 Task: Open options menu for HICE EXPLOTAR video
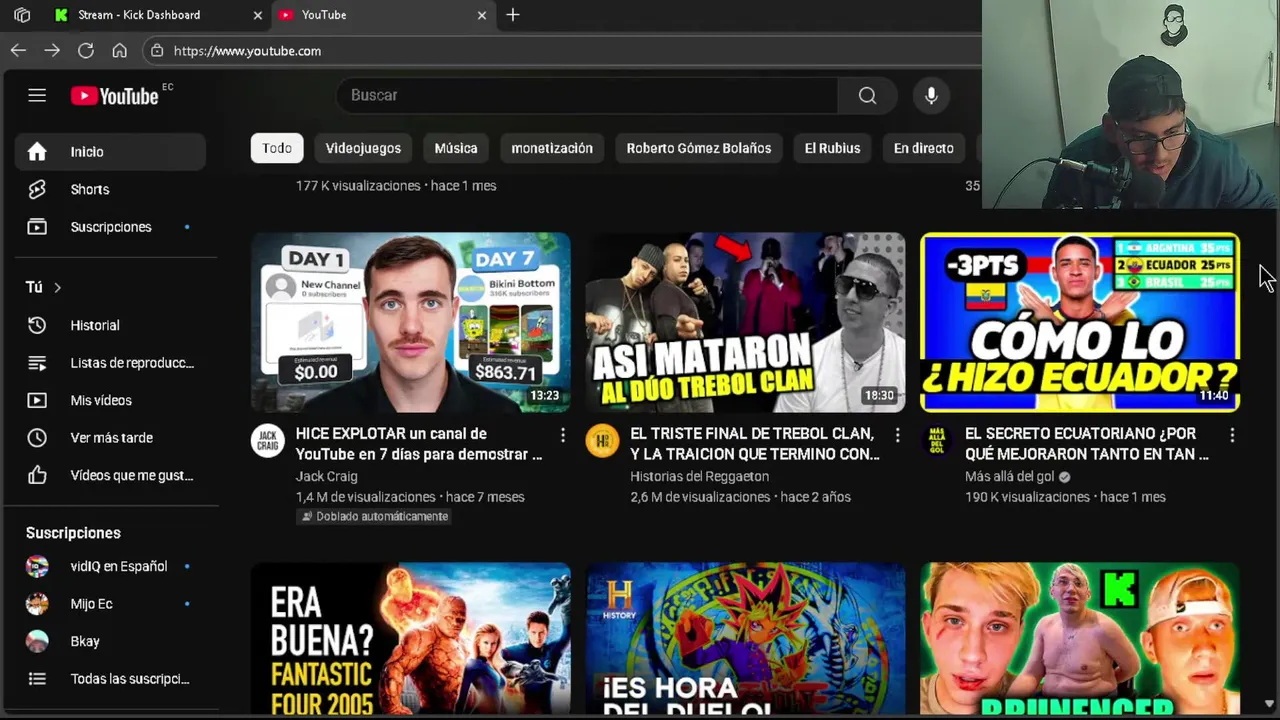coord(563,435)
